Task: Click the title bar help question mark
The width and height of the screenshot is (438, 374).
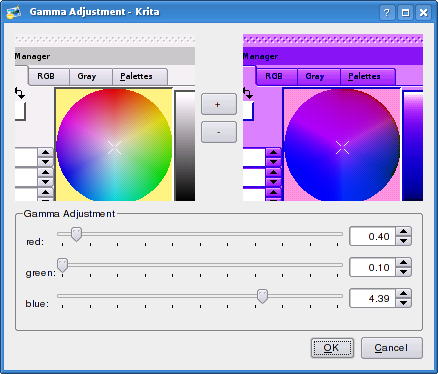Action: (387, 13)
